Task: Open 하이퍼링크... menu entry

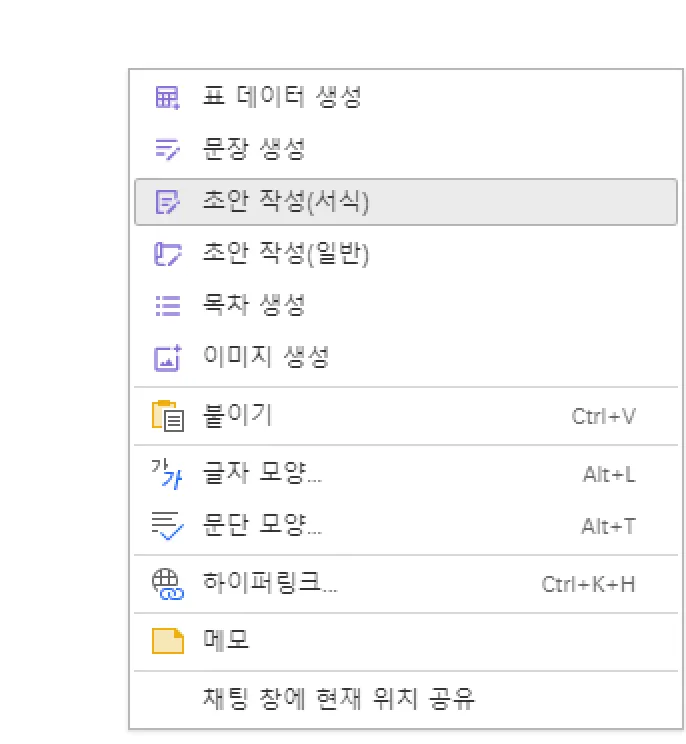Action: [270, 584]
